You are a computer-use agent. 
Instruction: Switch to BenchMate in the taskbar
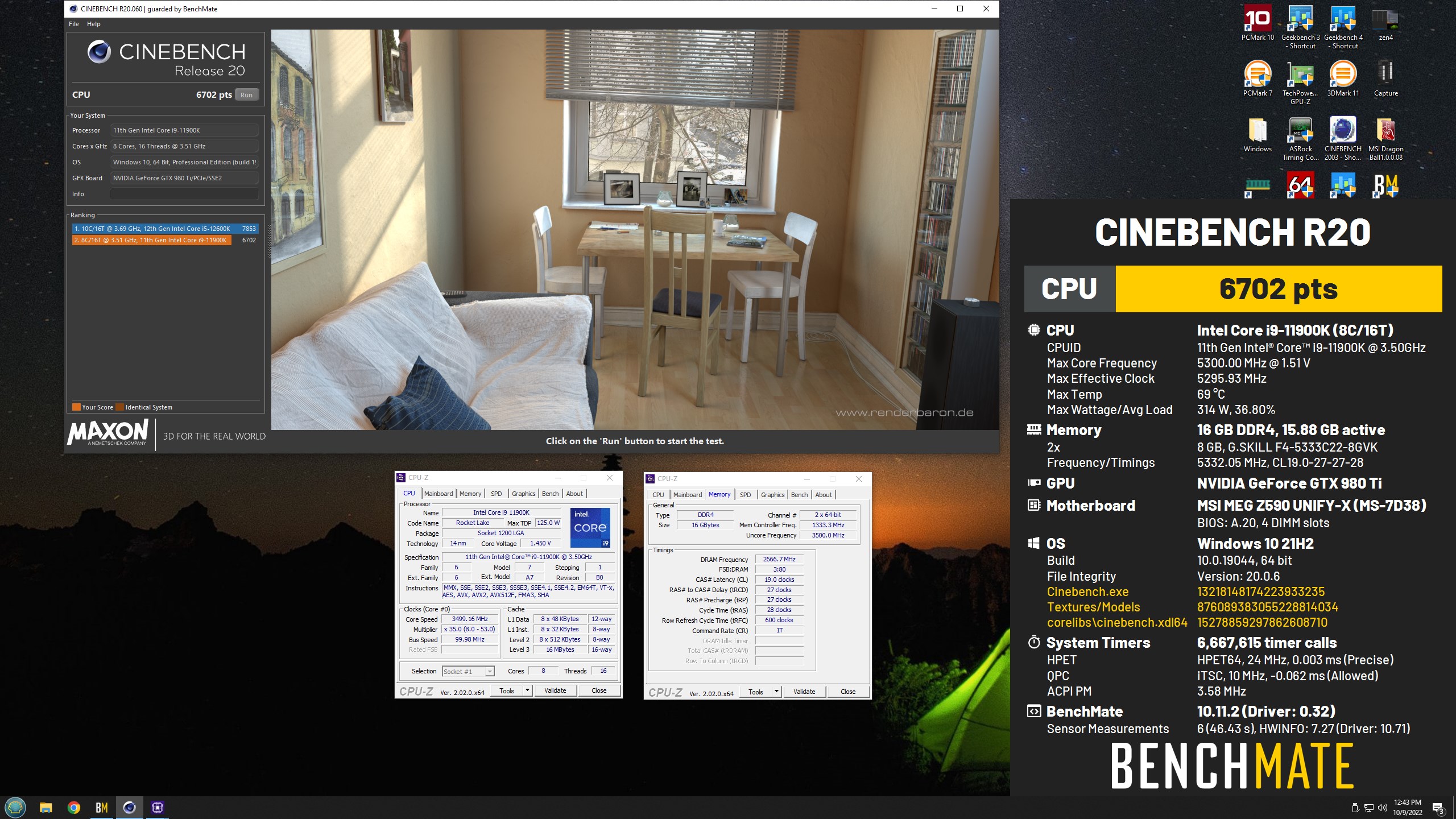pos(102,807)
